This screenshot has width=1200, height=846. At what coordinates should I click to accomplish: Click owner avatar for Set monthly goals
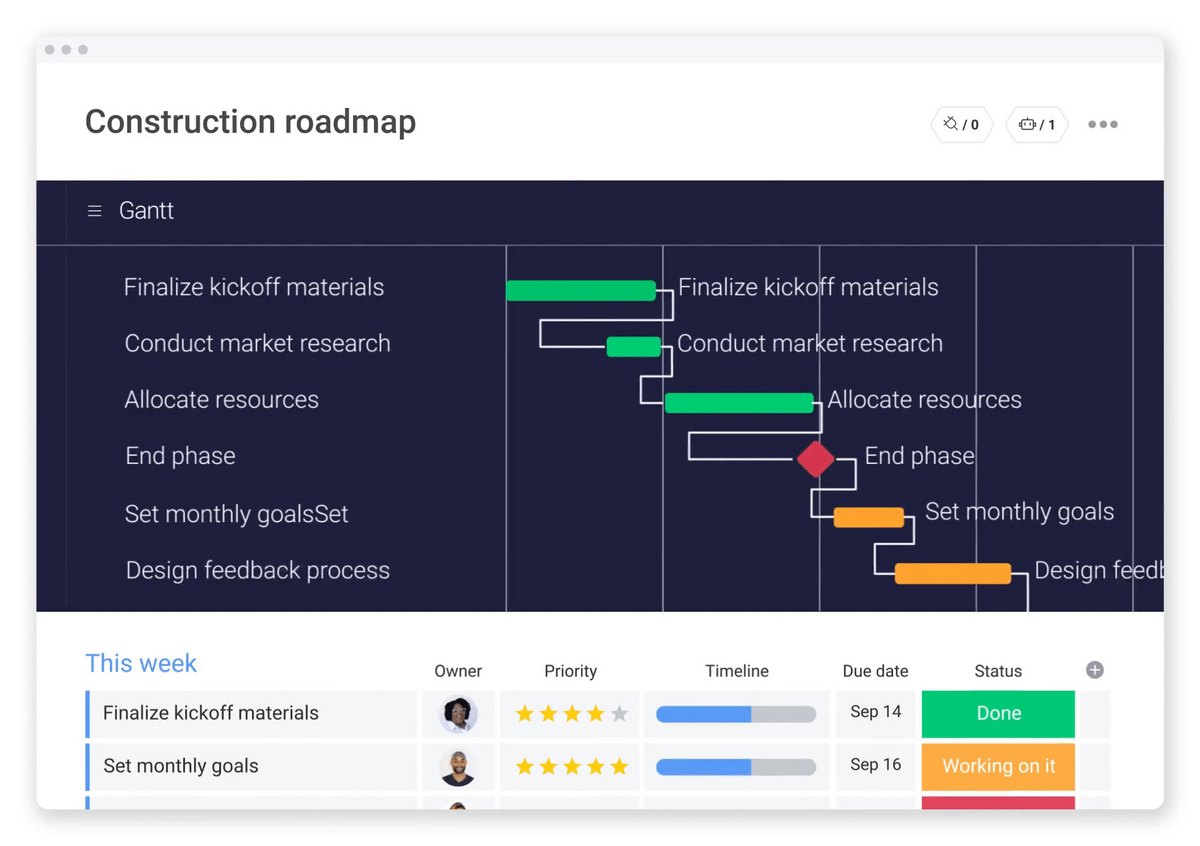point(458,767)
